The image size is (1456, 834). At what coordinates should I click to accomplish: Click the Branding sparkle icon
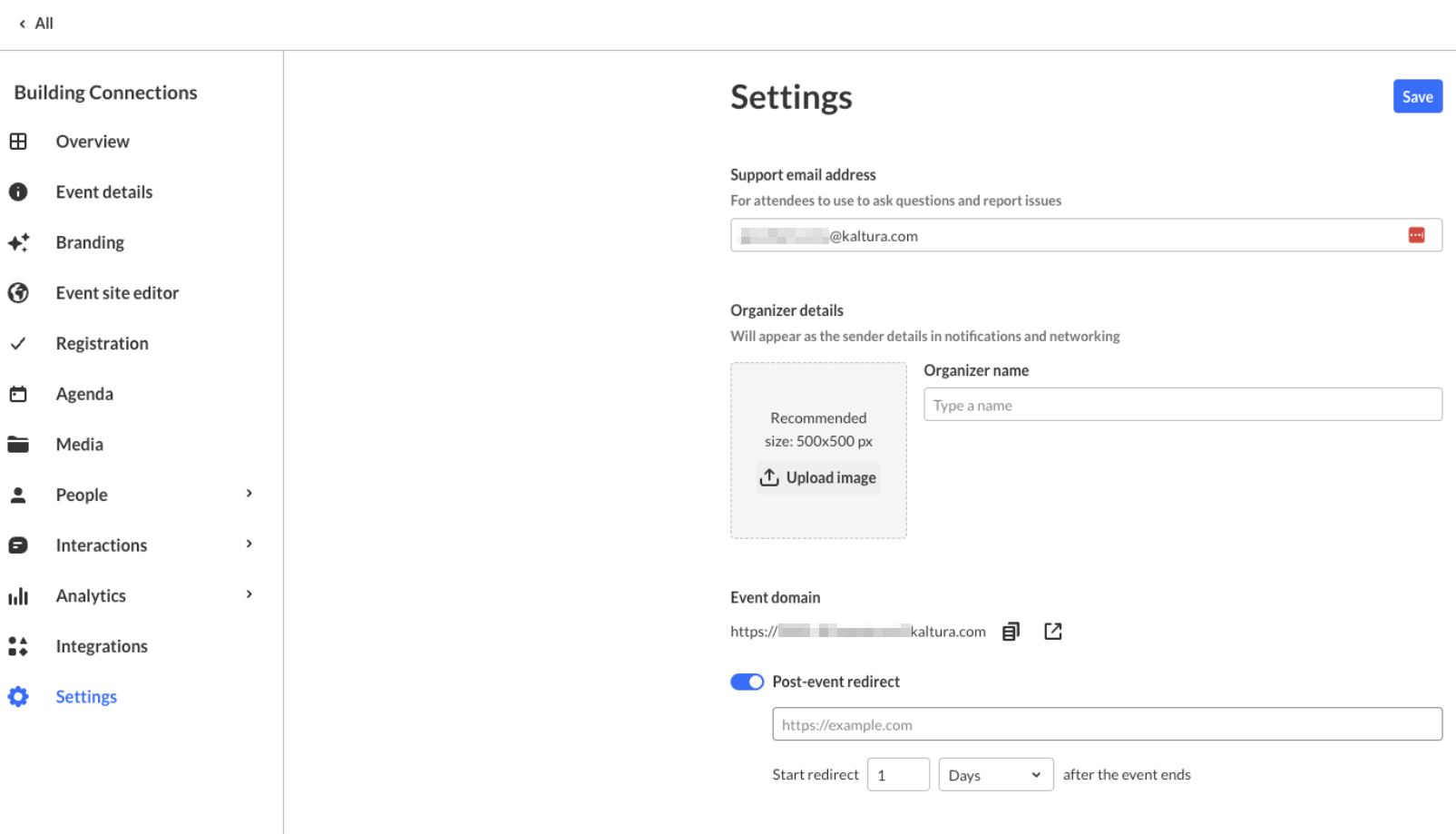[18, 242]
